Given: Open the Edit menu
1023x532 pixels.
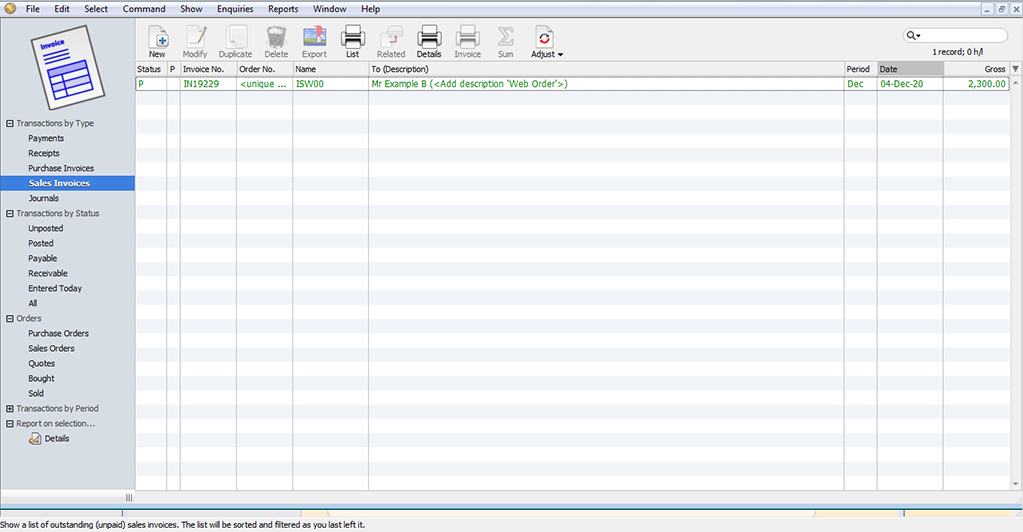Looking at the screenshot, I should click(x=62, y=8).
